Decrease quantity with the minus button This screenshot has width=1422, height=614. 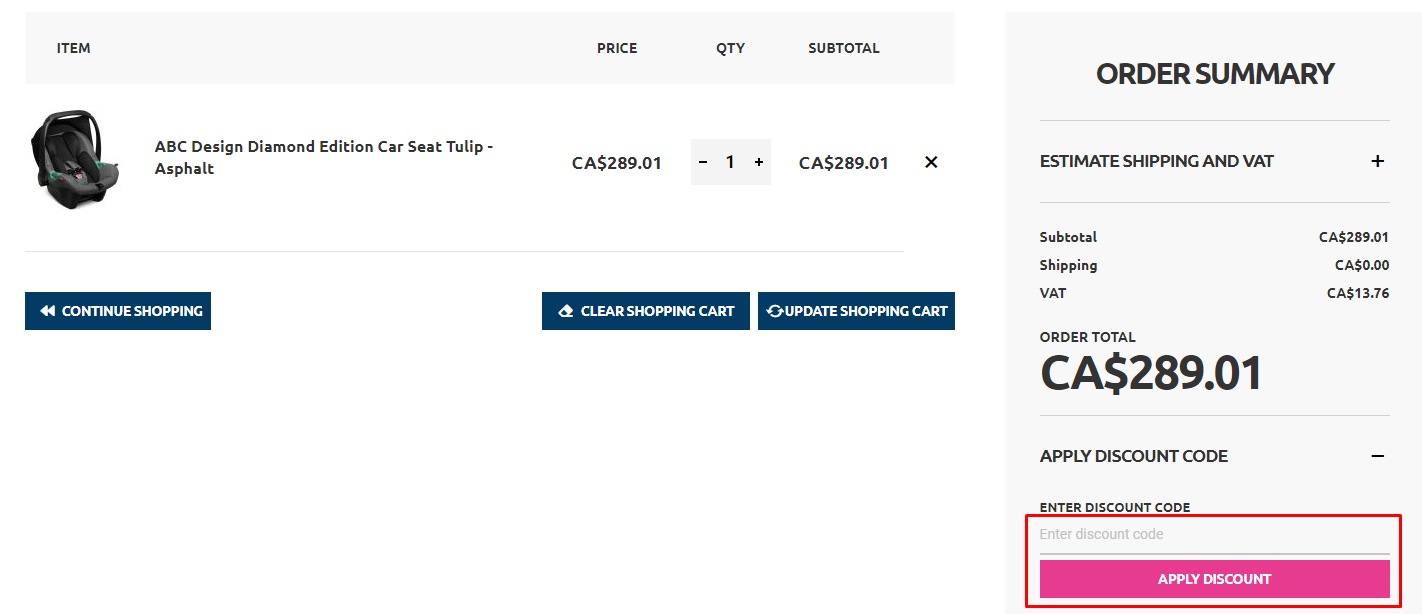[x=703, y=162]
